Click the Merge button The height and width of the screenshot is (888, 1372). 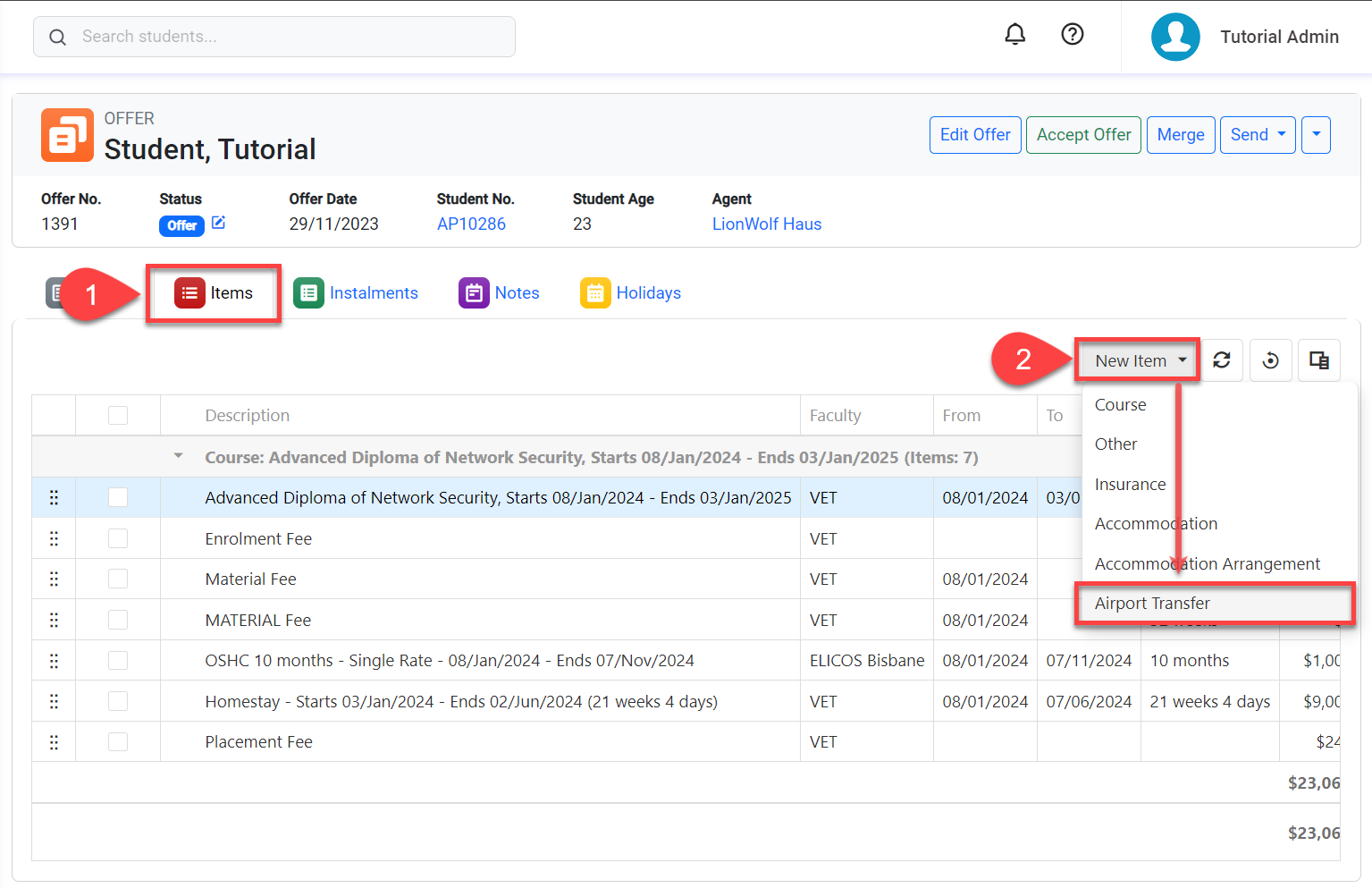pyautogui.click(x=1181, y=134)
